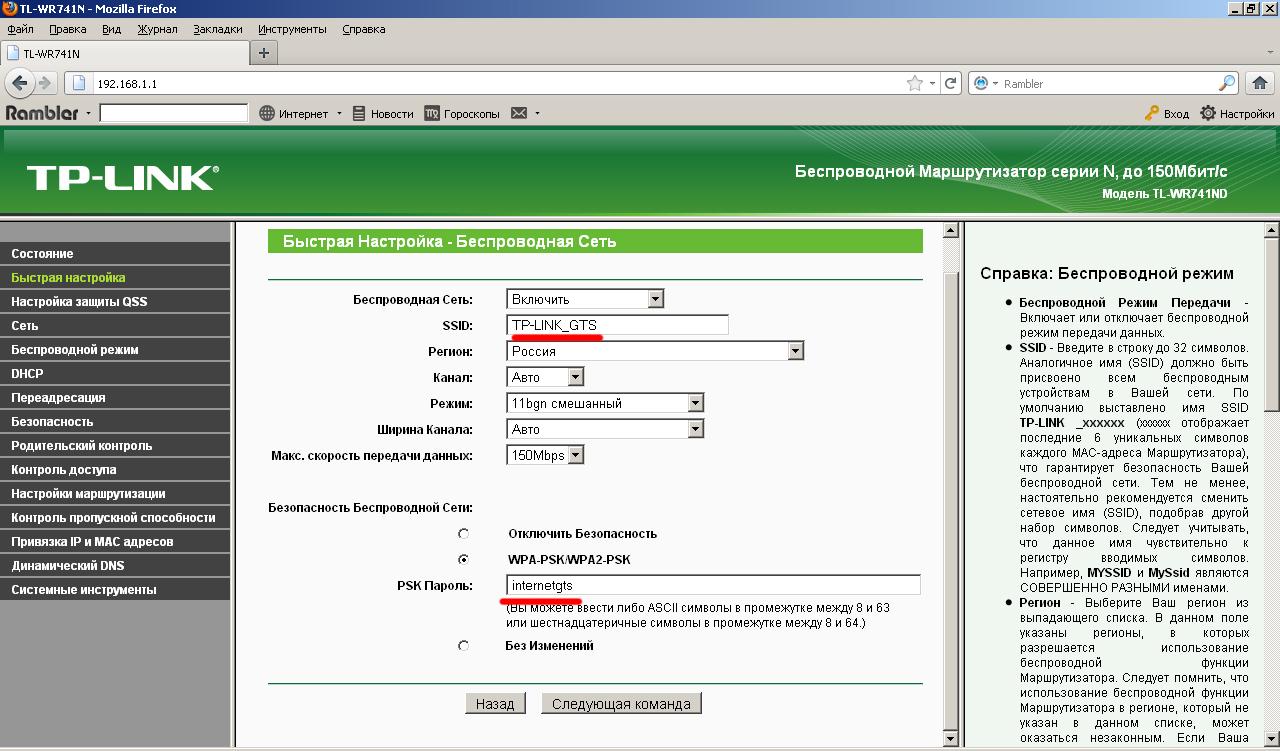Open the Журнал menu
This screenshot has width=1280, height=751.
tap(157, 29)
